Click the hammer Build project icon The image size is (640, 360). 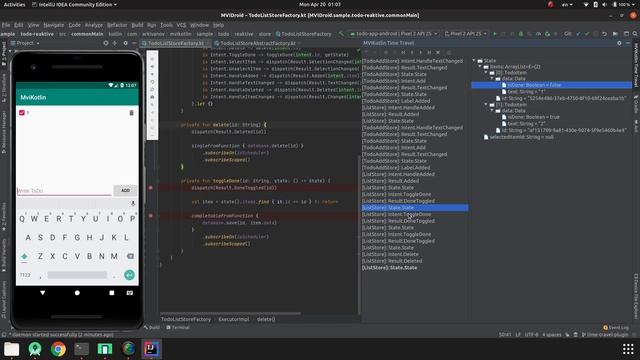tap(341, 34)
